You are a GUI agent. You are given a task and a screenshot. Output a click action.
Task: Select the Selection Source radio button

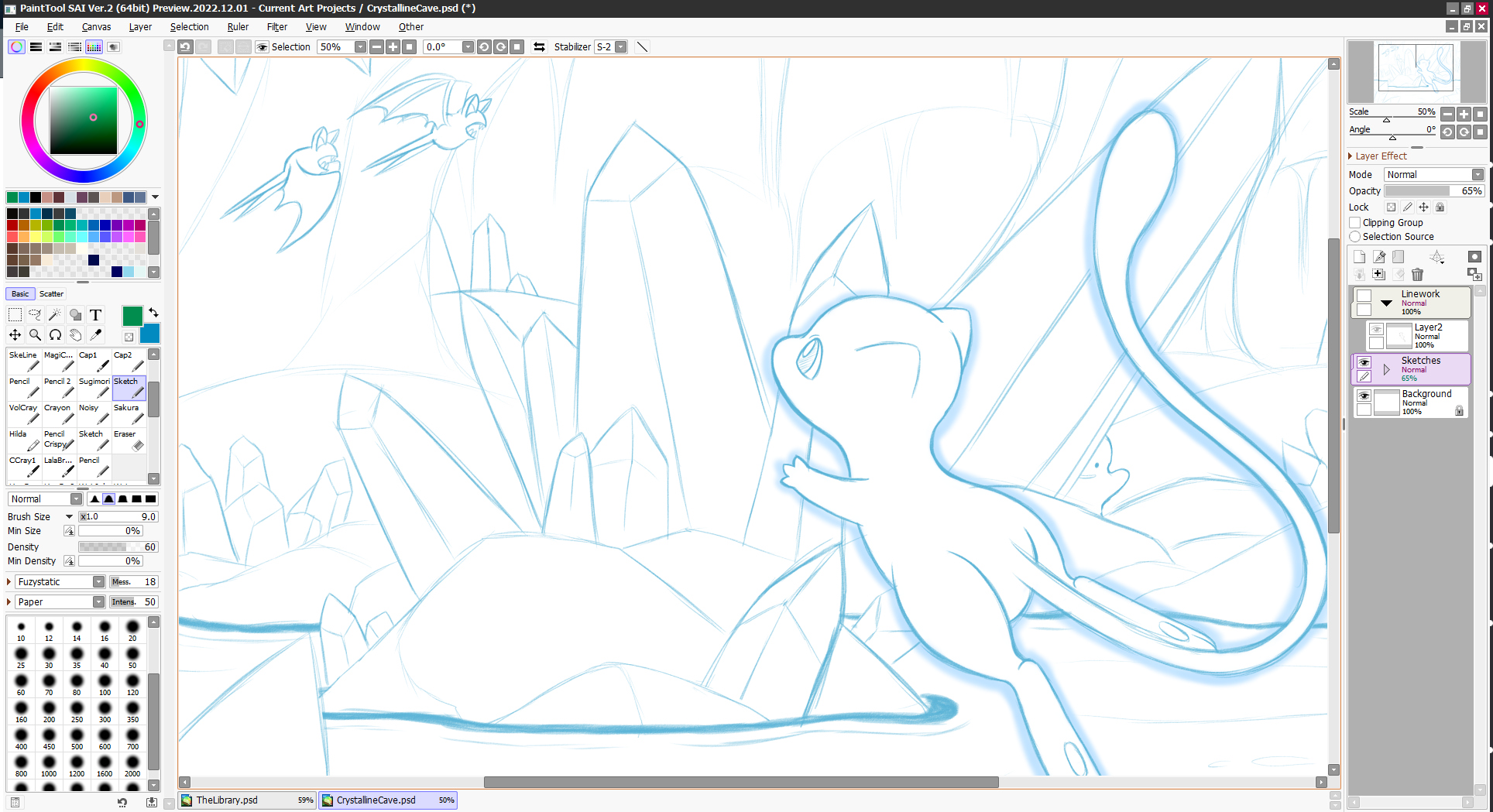tap(1355, 236)
